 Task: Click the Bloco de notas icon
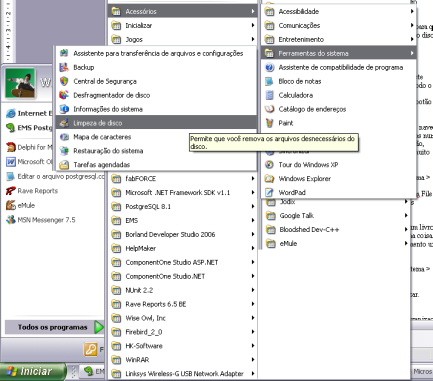pyautogui.click(x=269, y=81)
